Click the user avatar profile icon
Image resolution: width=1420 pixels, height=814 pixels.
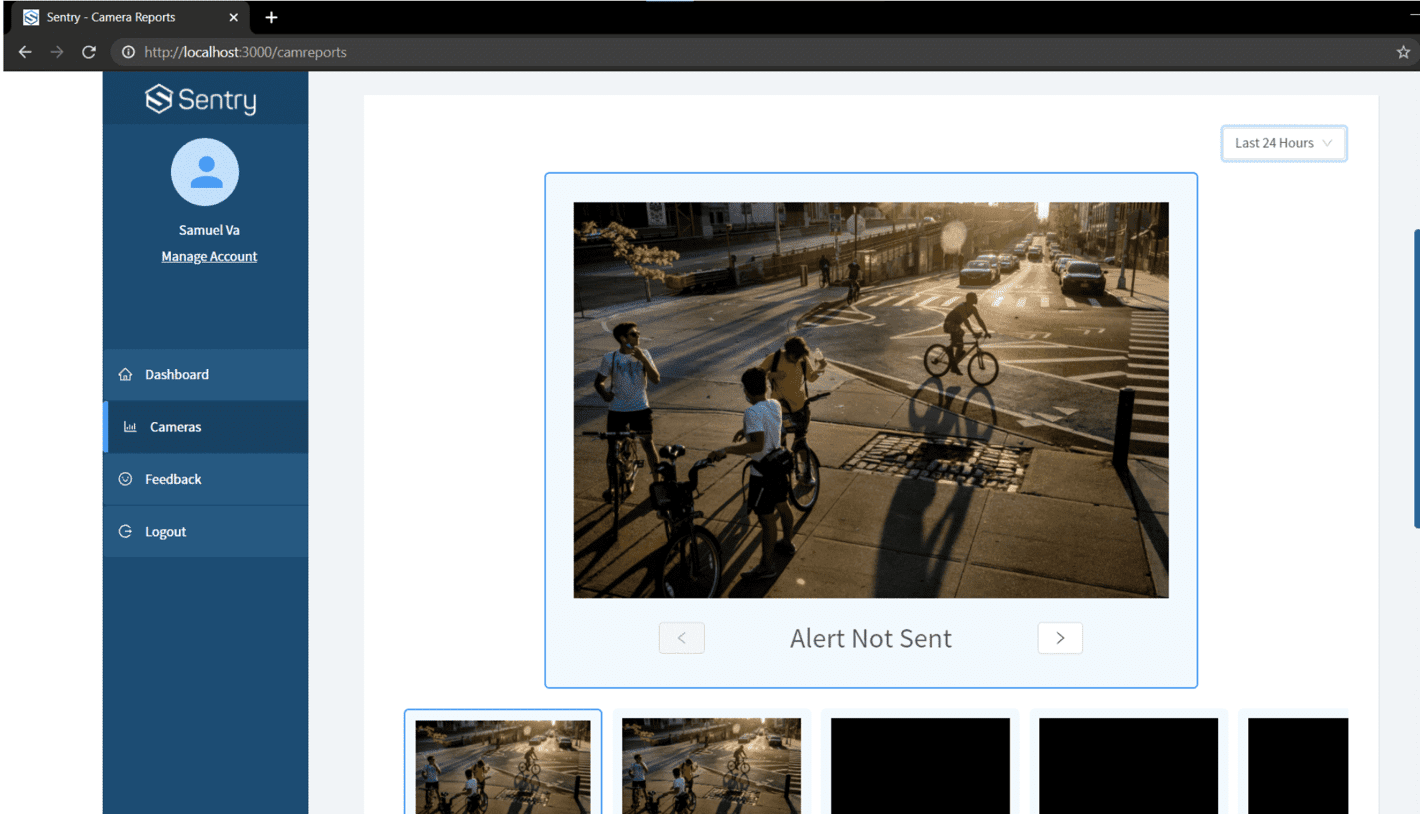pos(205,172)
